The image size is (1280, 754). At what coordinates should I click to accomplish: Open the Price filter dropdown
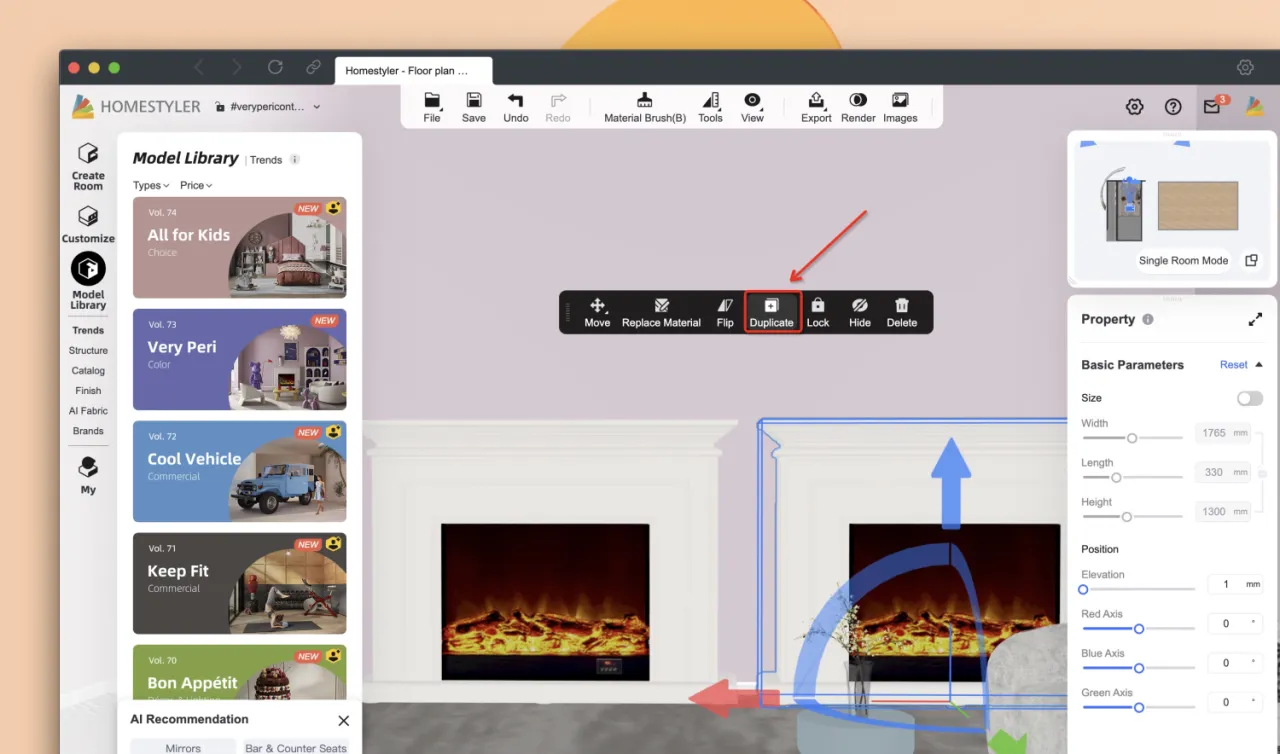[196, 185]
